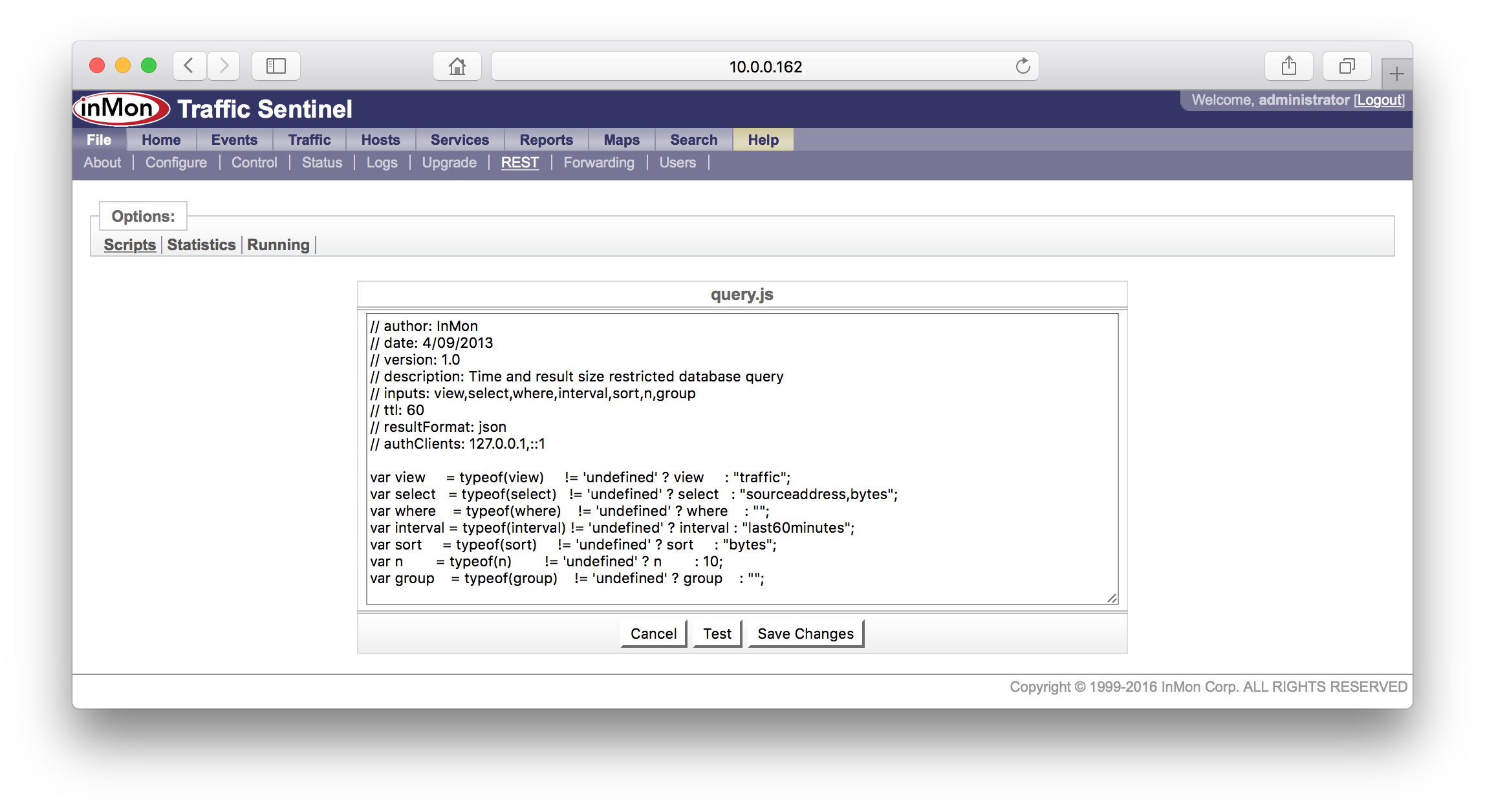Switch to the Maps tab

tap(622, 140)
